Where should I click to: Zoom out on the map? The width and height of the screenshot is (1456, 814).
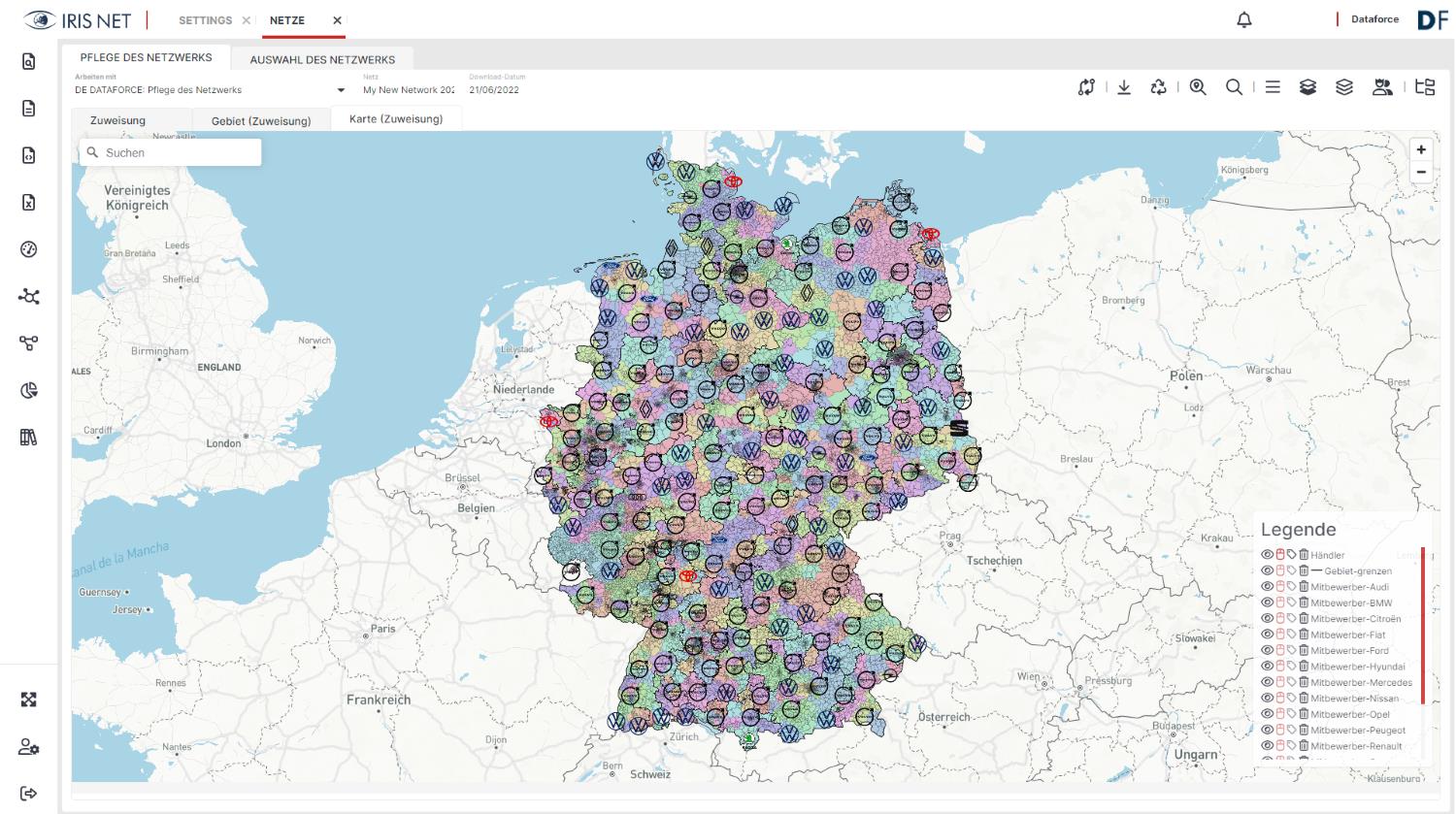tap(1421, 172)
